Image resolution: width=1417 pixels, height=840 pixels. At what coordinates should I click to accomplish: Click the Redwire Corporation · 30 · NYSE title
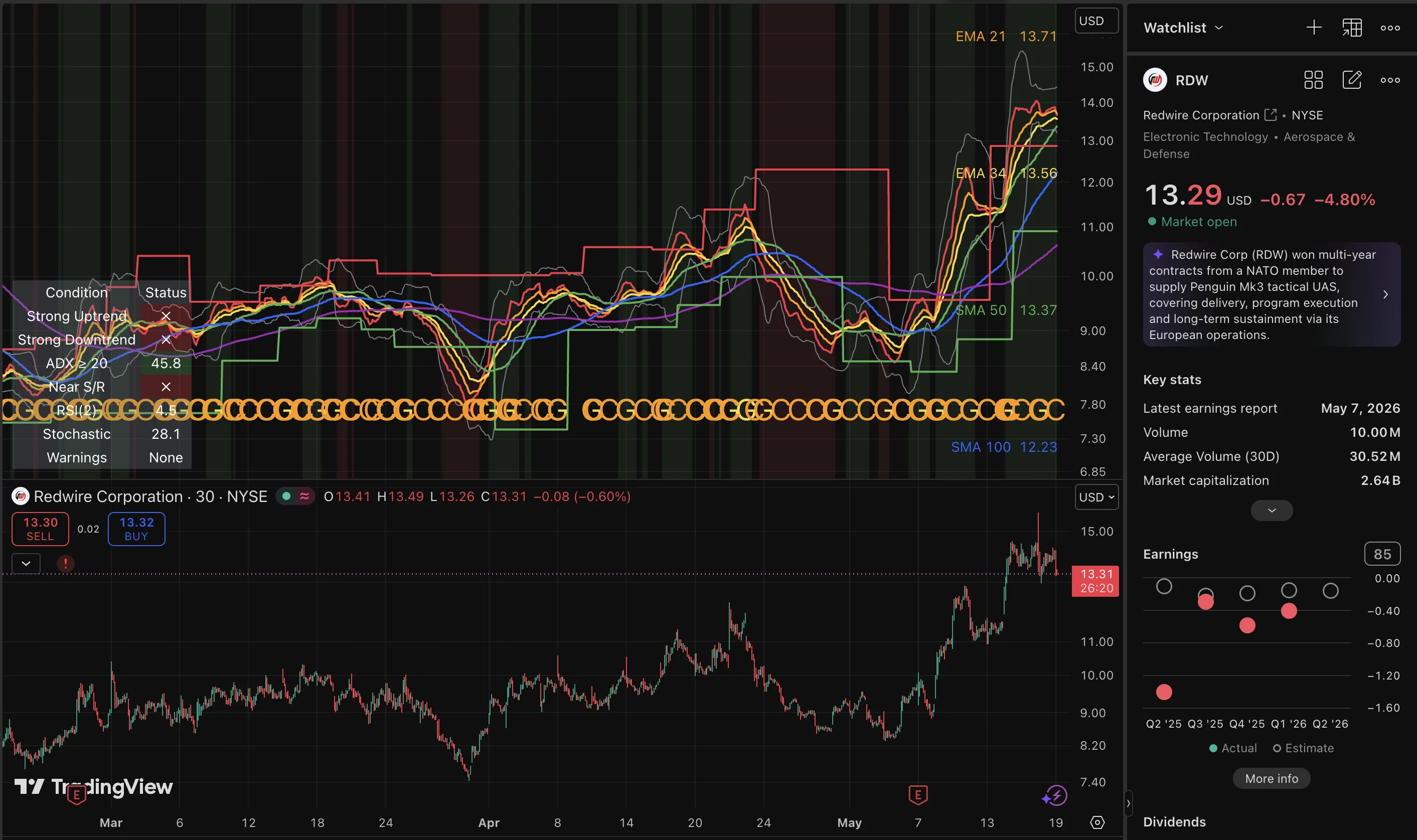point(150,496)
